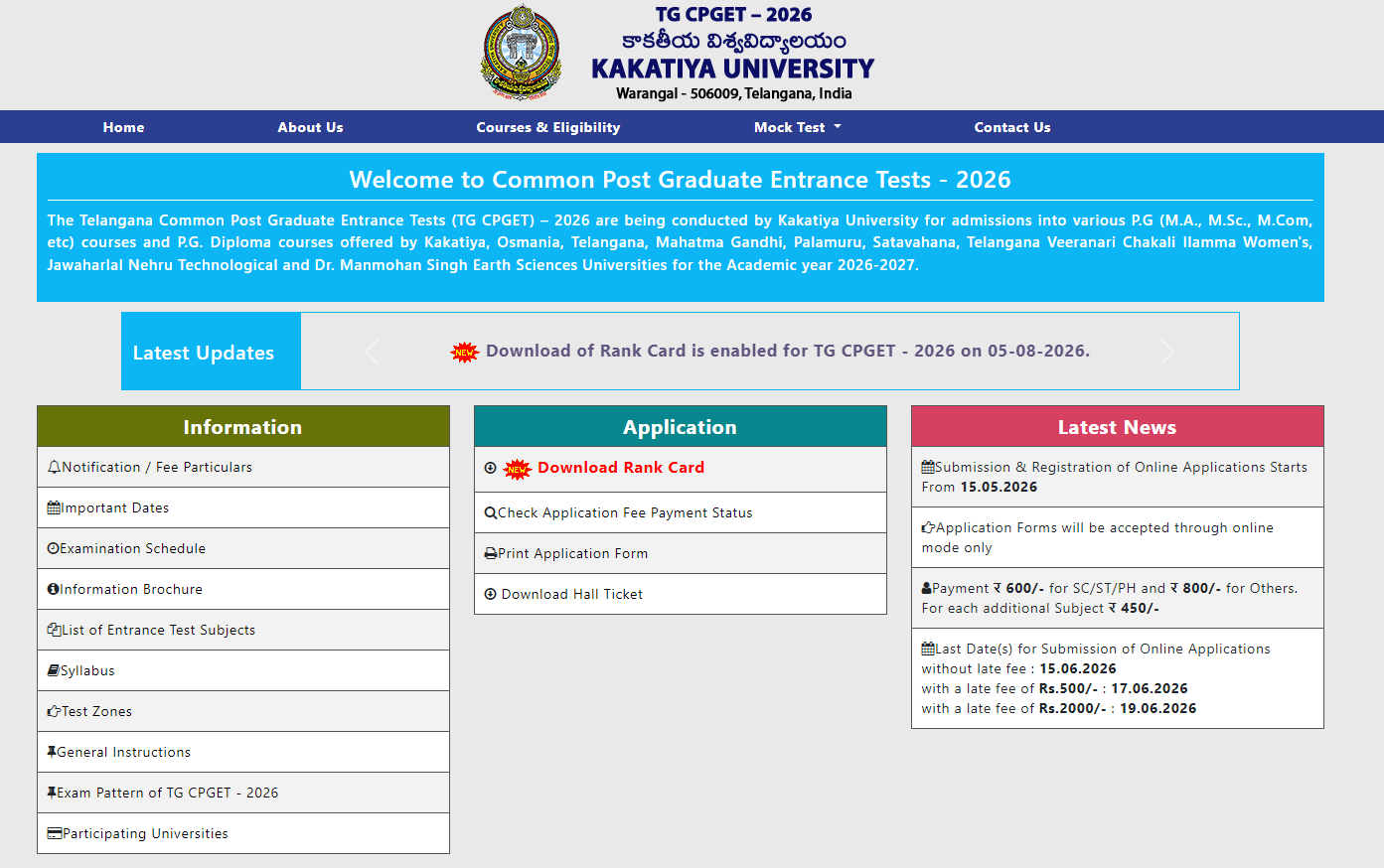Open the General Instructions link

(123, 752)
